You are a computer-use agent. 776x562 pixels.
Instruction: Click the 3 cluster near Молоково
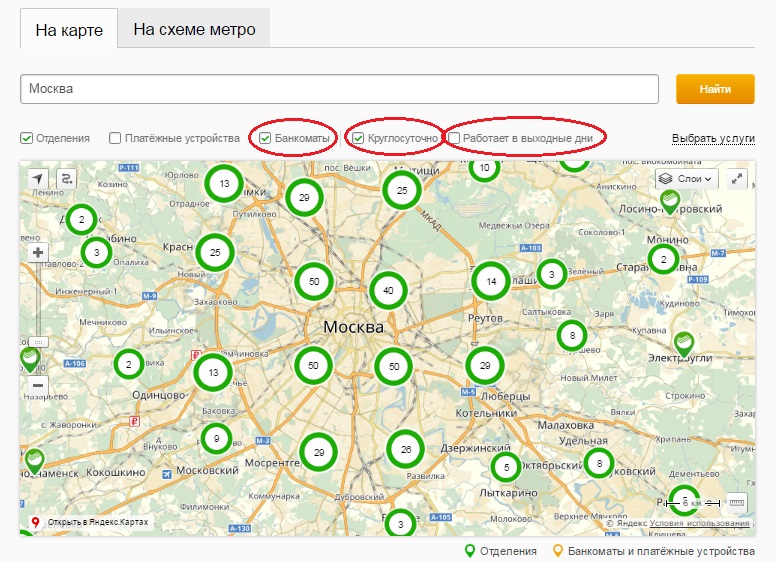(400, 523)
